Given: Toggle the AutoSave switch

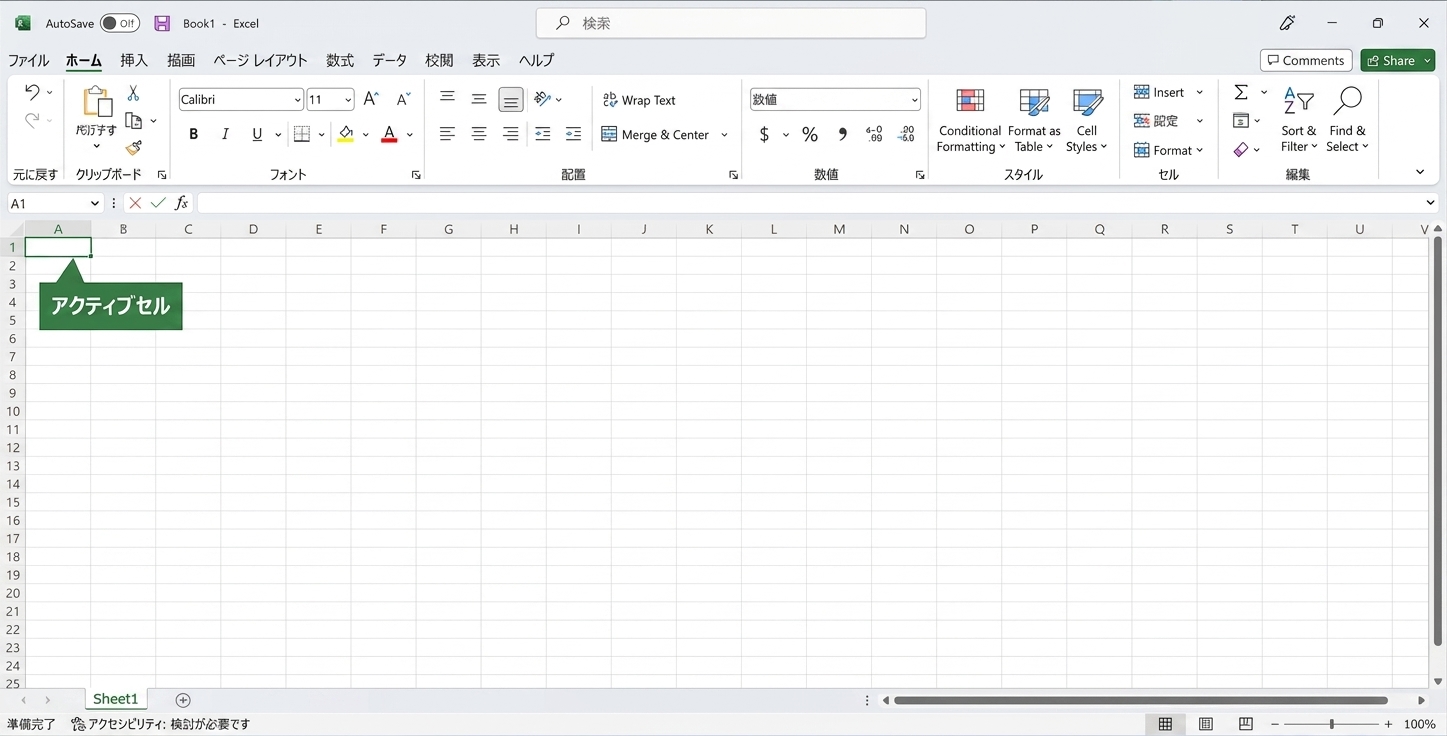Looking at the screenshot, I should 120,23.
